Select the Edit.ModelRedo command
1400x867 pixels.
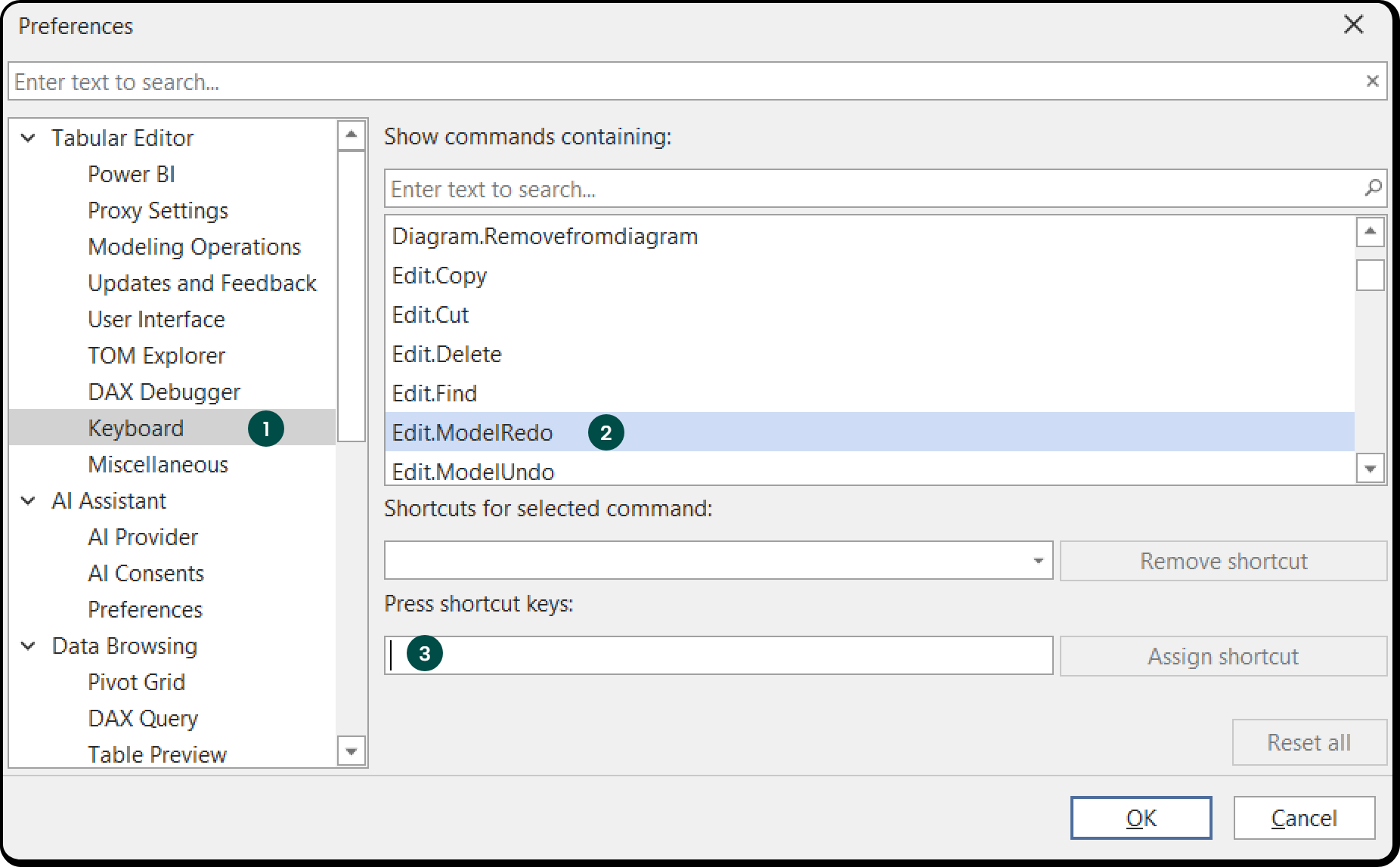click(x=869, y=432)
